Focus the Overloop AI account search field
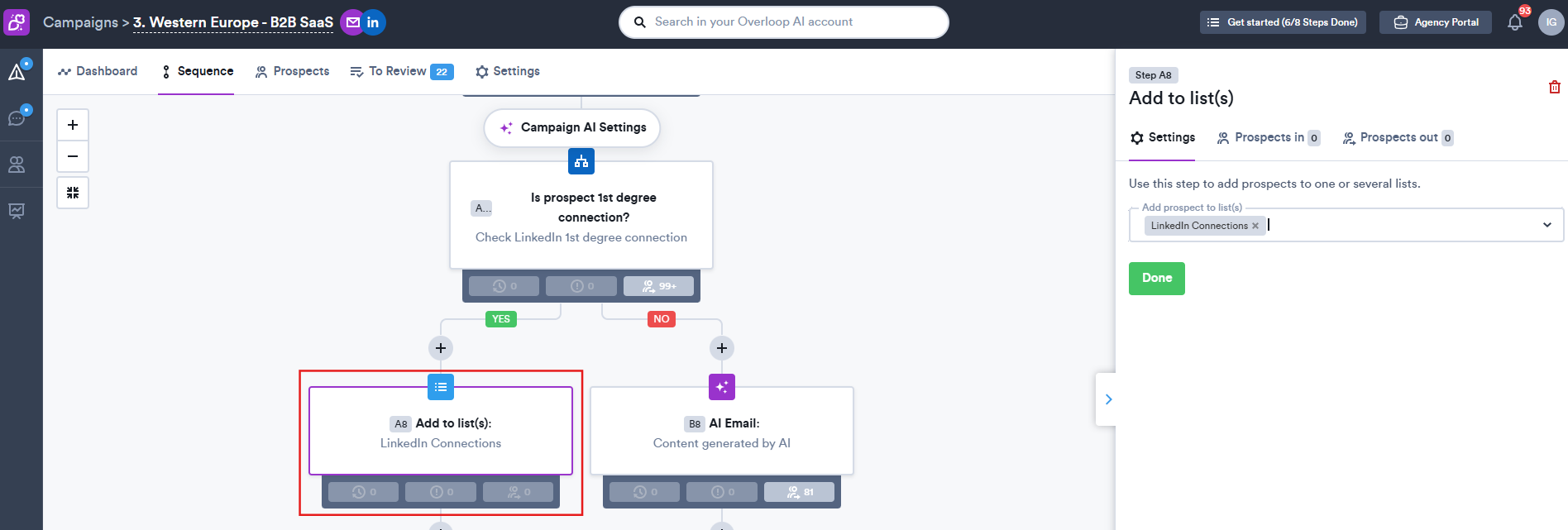The height and width of the screenshot is (530, 1568). click(784, 22)
